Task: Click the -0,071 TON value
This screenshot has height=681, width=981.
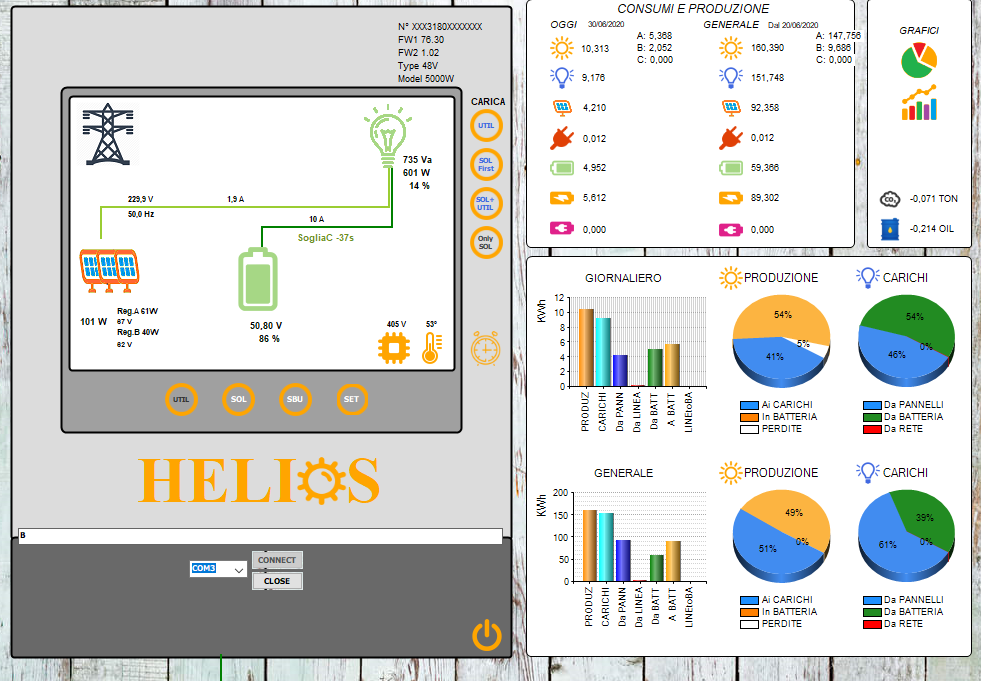Action: coord(933,199)
